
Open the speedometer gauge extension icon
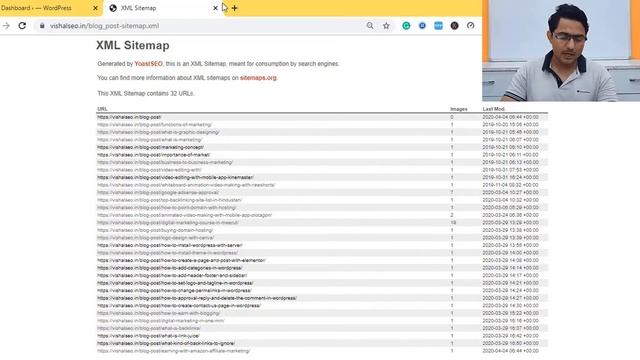click(x=471, y=26)
